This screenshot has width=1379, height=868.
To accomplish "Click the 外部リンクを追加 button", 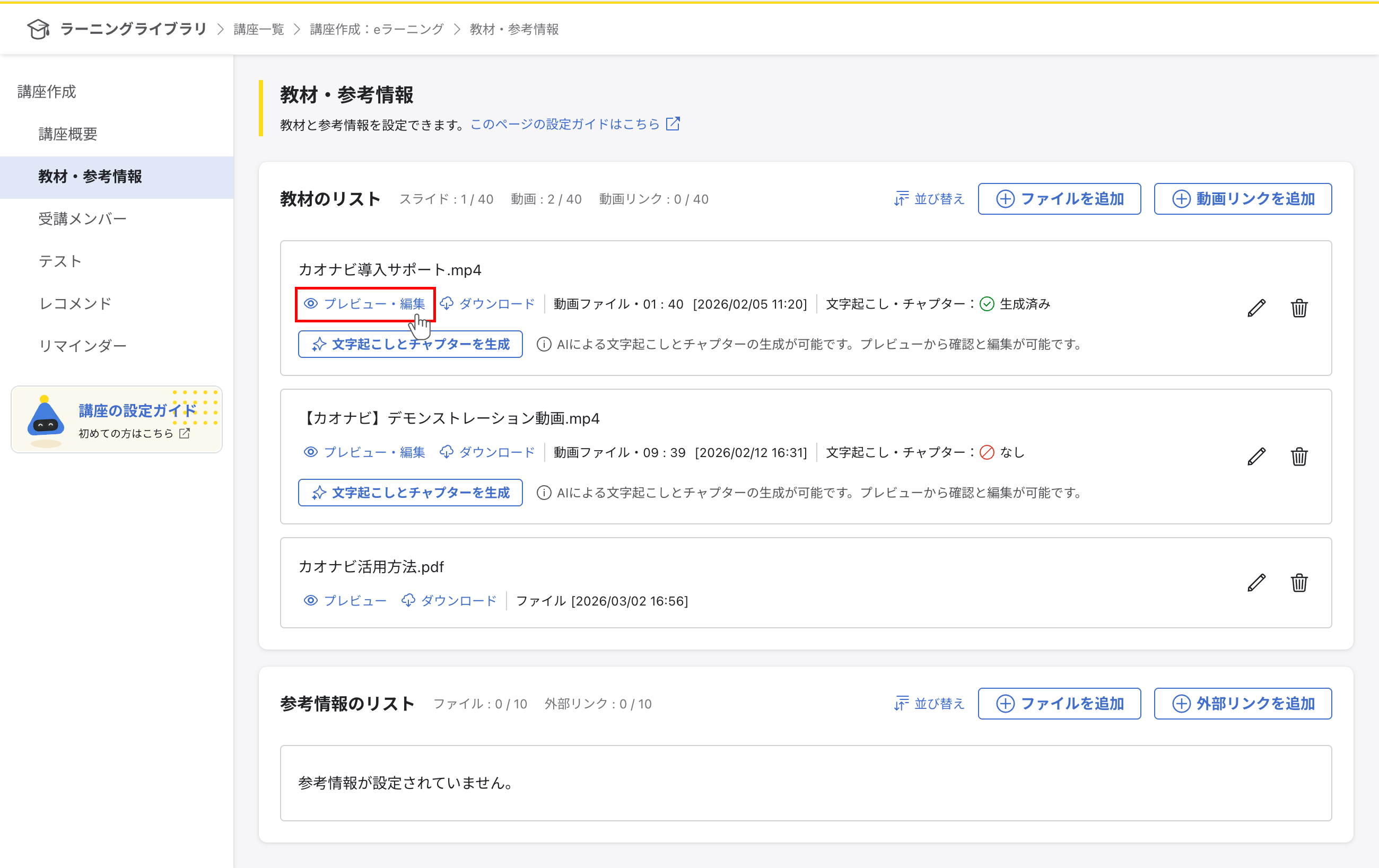I will [1243, 703].
